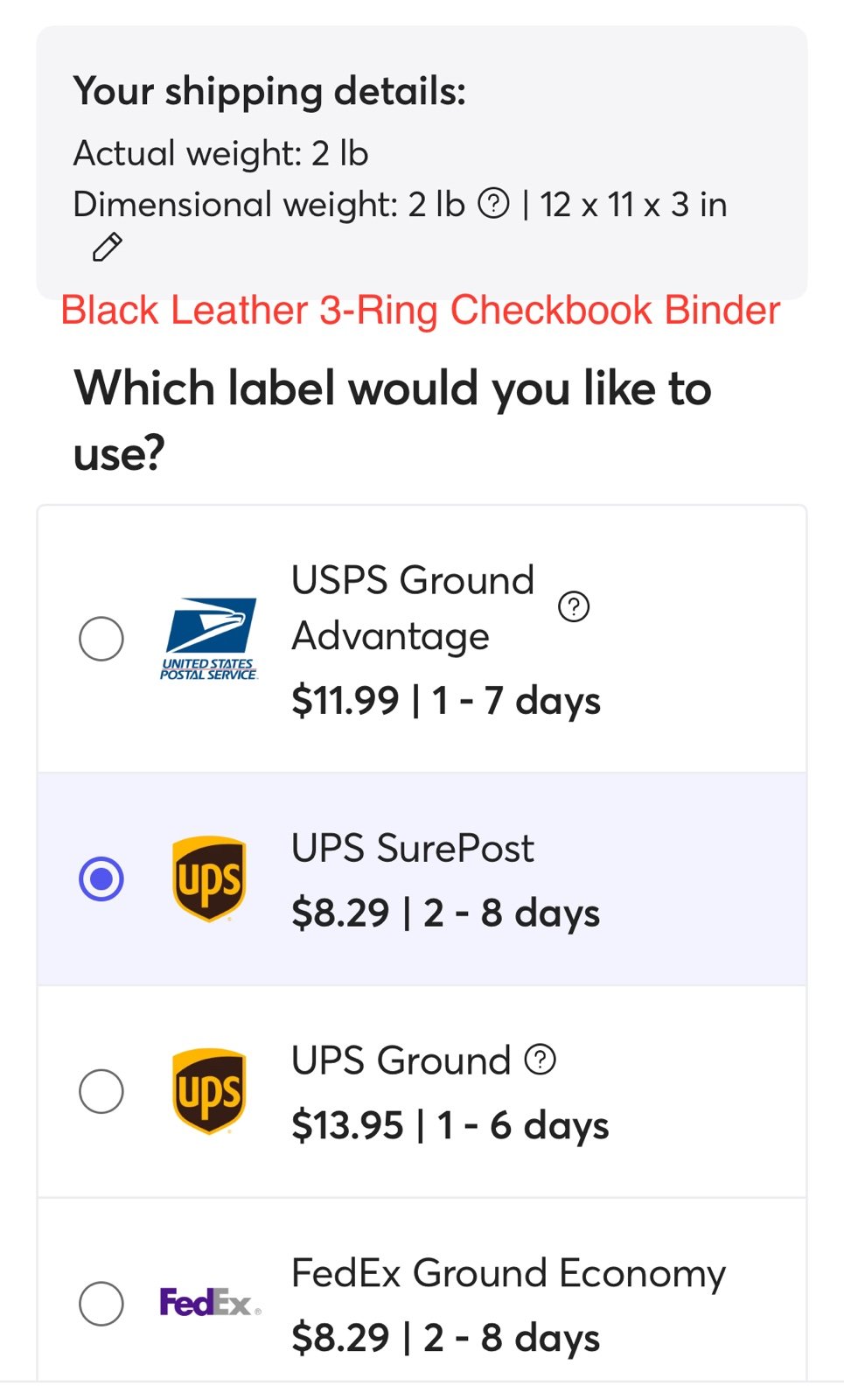Click the UPS SurePost label name

[413, 848]
